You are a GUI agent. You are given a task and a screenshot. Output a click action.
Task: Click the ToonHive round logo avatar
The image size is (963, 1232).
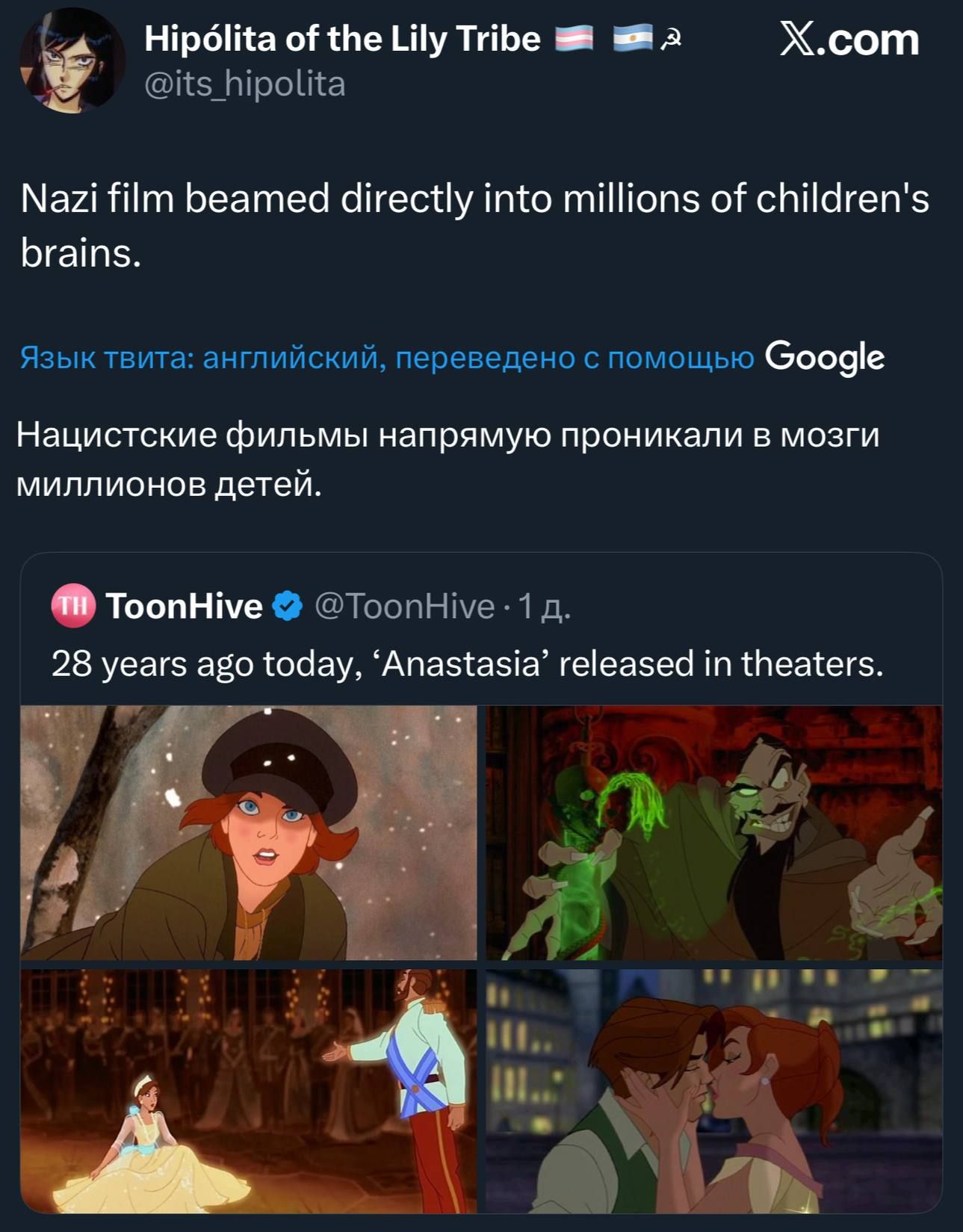[x=72, y=605]
